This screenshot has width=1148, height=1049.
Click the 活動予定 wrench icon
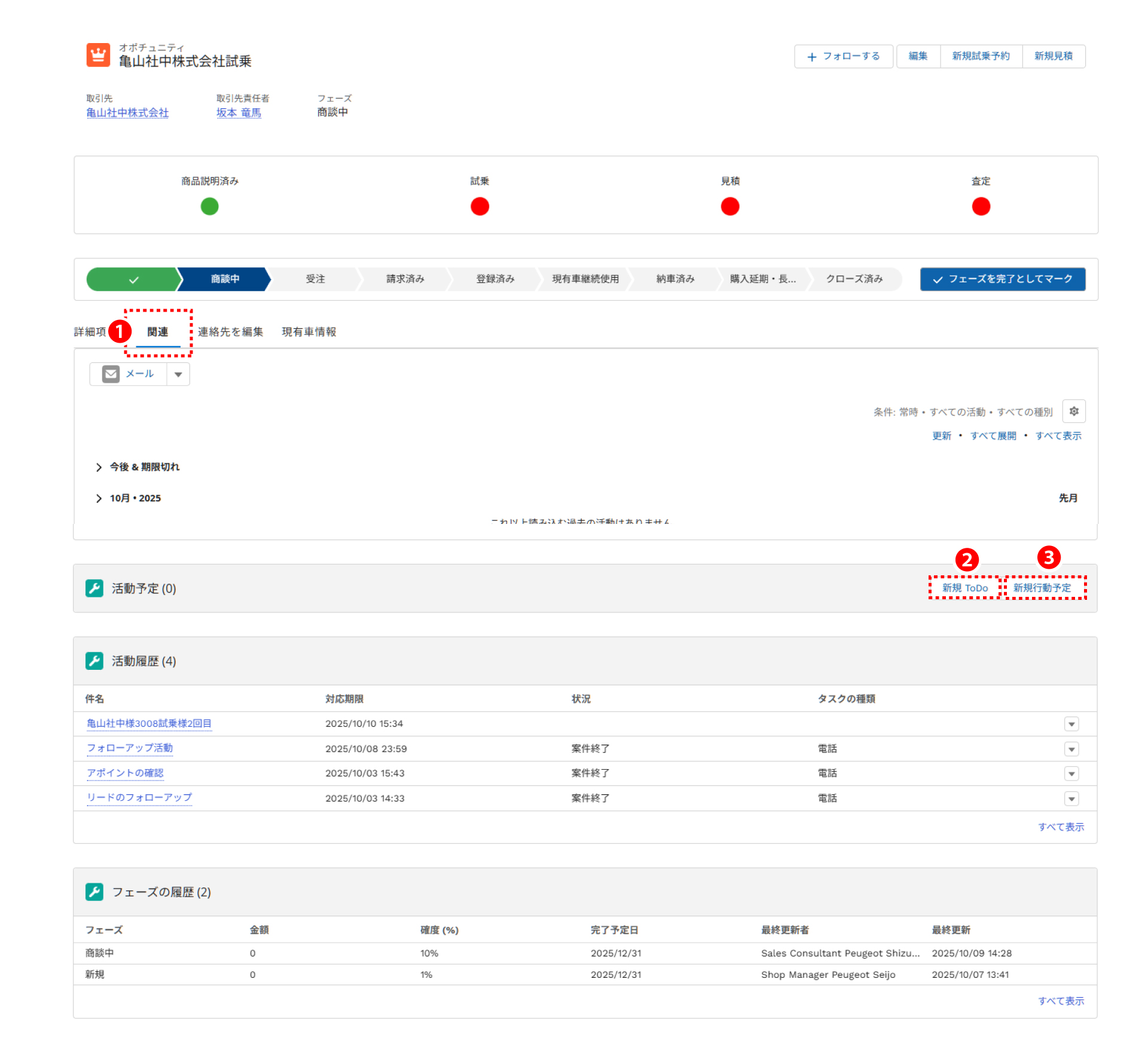[x=94, y=588]
